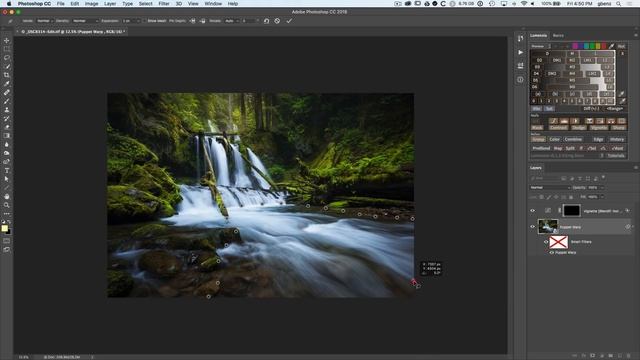Click the foreground color swatch
The width and height of the screenshot is (640, 360).
pos(4,228)
